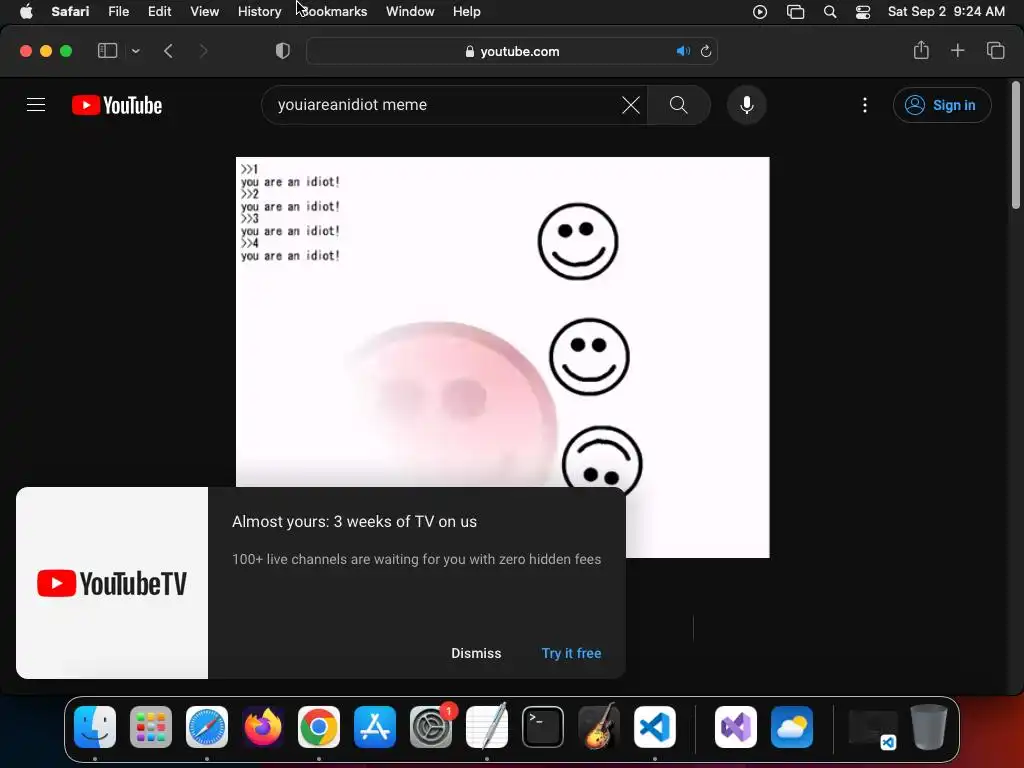Open Now Playing in menu bar
Image resolution: width=1024 pixels, height=768 pixels.
(760, 12)
